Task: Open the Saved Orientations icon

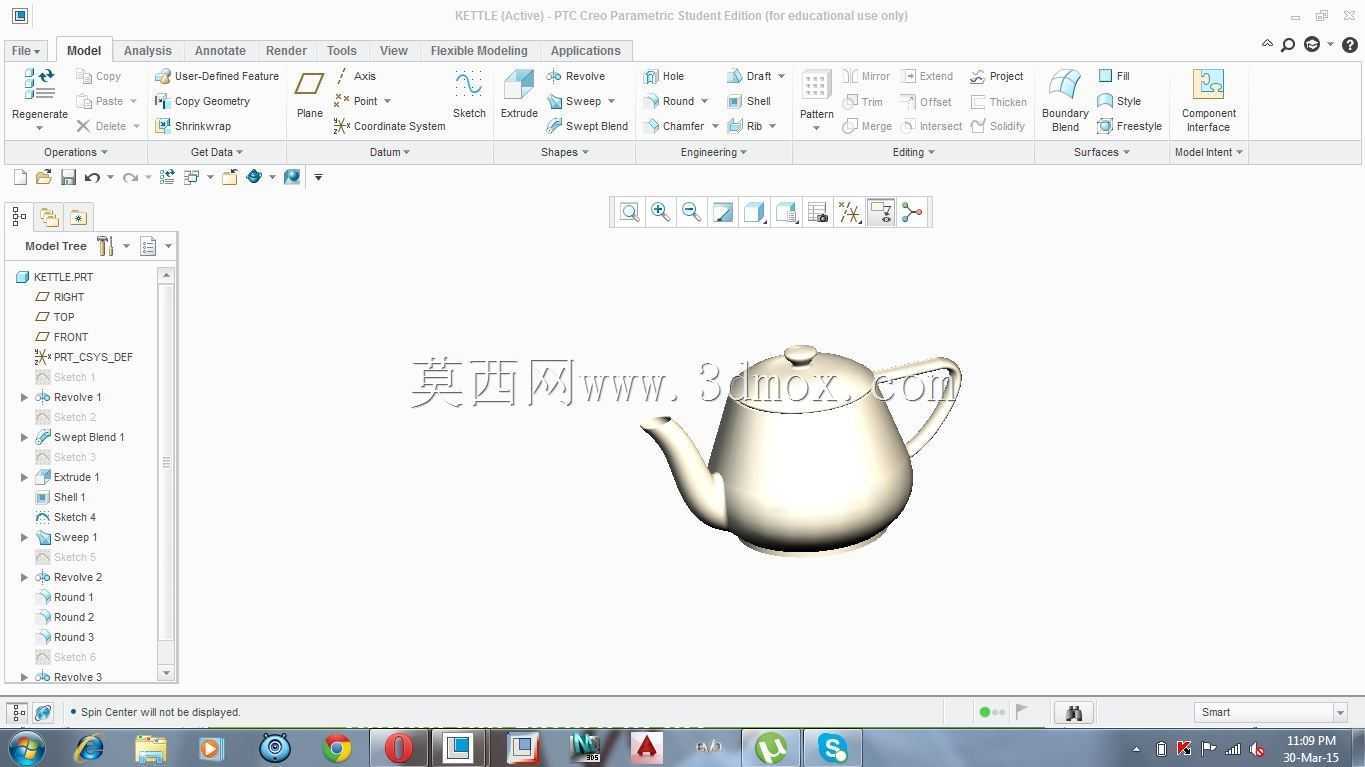Action: pos(786,212)
